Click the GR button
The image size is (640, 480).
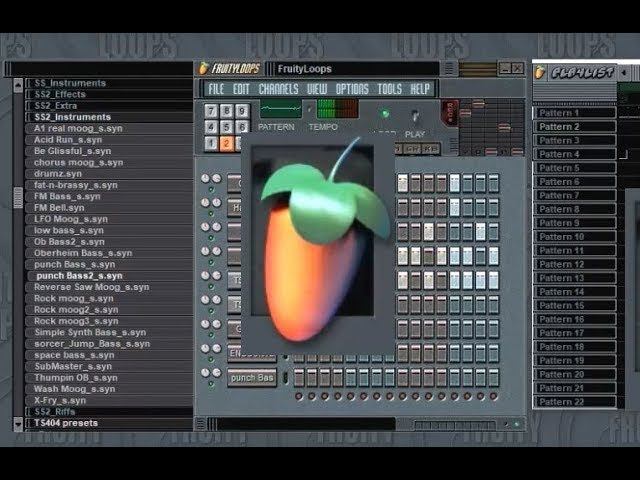tap(412, 149)
